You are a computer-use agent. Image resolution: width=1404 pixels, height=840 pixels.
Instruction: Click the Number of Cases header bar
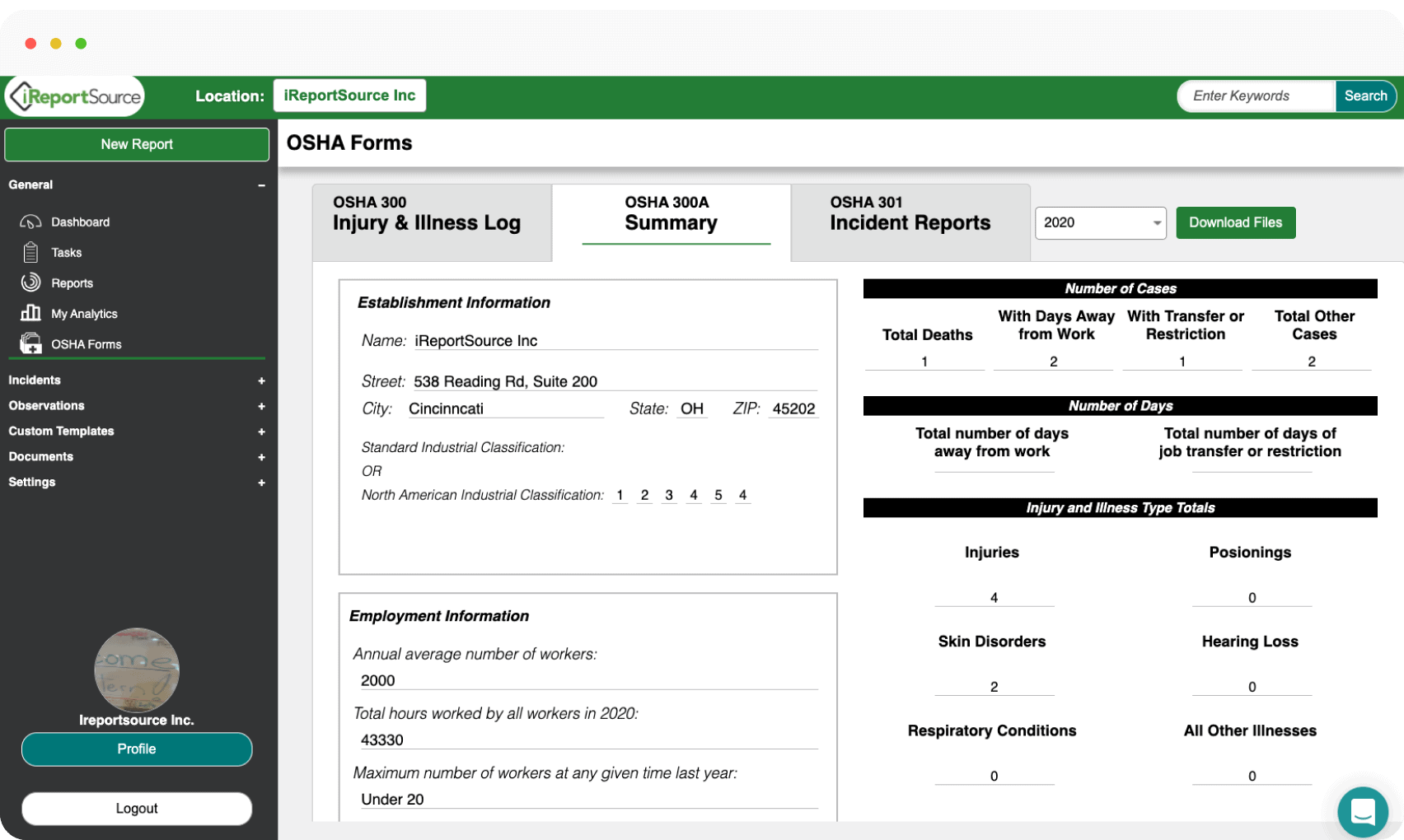(1121, 289)
